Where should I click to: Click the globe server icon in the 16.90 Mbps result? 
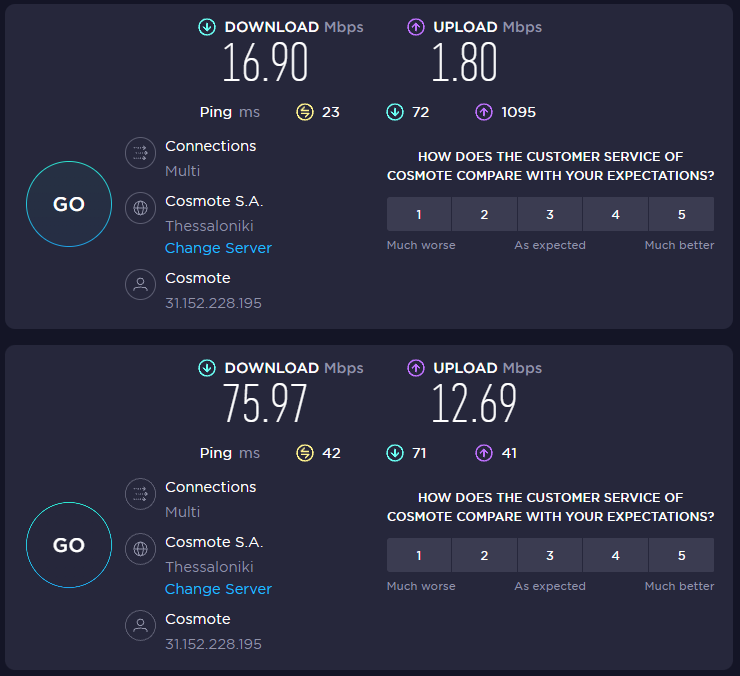(x=140, y=208)
